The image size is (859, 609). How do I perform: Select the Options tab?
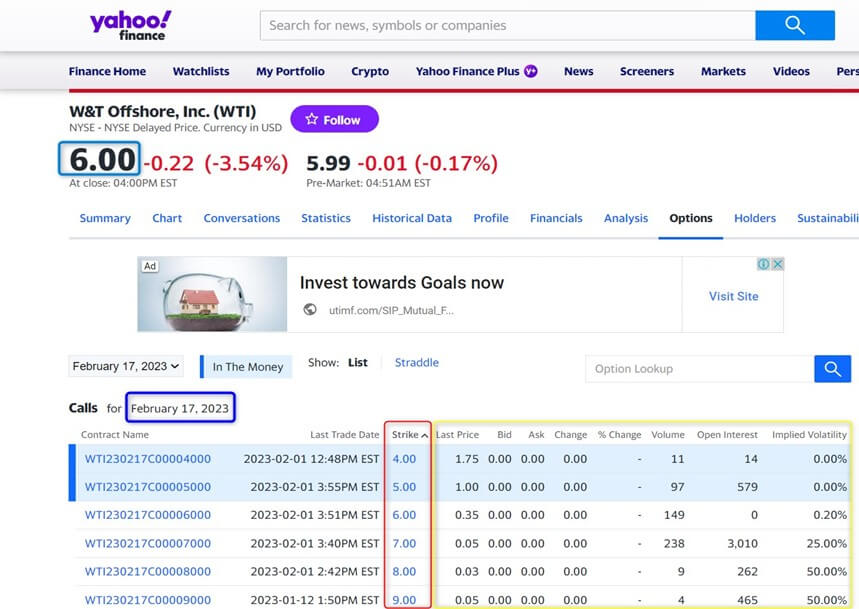[x=691, y=218]
